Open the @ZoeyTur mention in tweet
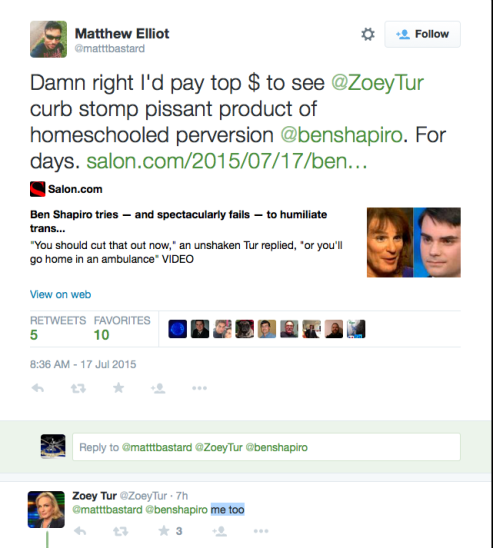Screen dimensions: 493x548 [377, 83]
